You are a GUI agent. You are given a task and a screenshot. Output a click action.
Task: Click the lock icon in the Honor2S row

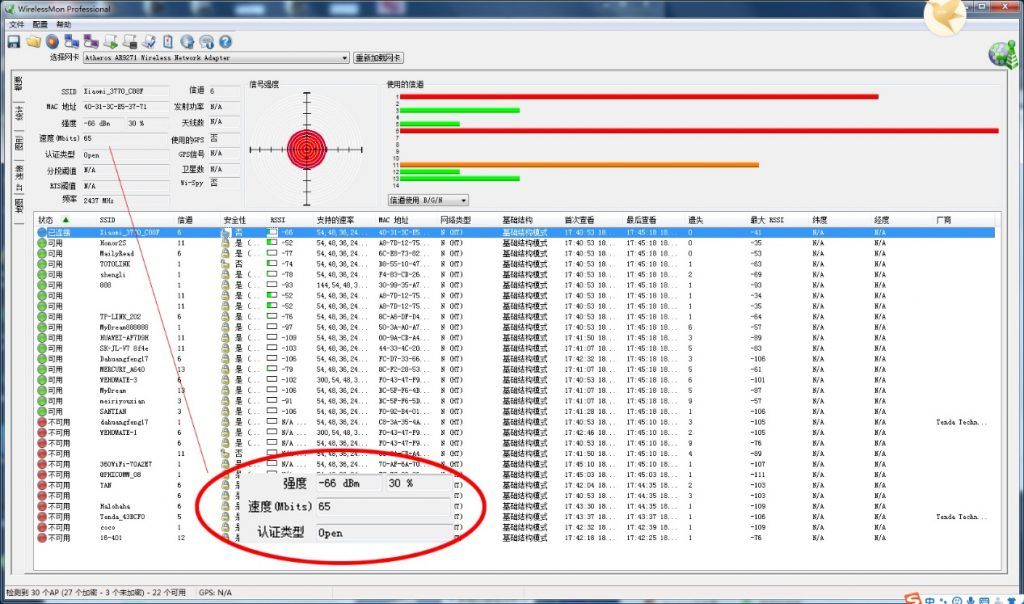pos(225,243)
